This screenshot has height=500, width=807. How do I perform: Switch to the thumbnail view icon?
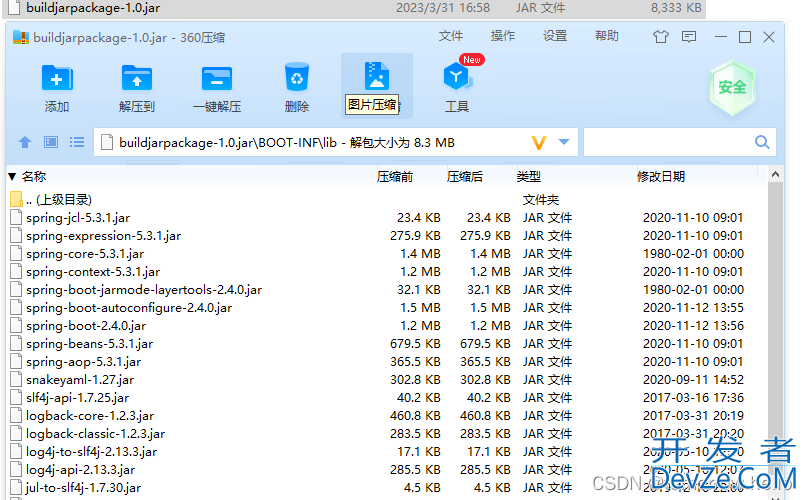coord(50,142)
